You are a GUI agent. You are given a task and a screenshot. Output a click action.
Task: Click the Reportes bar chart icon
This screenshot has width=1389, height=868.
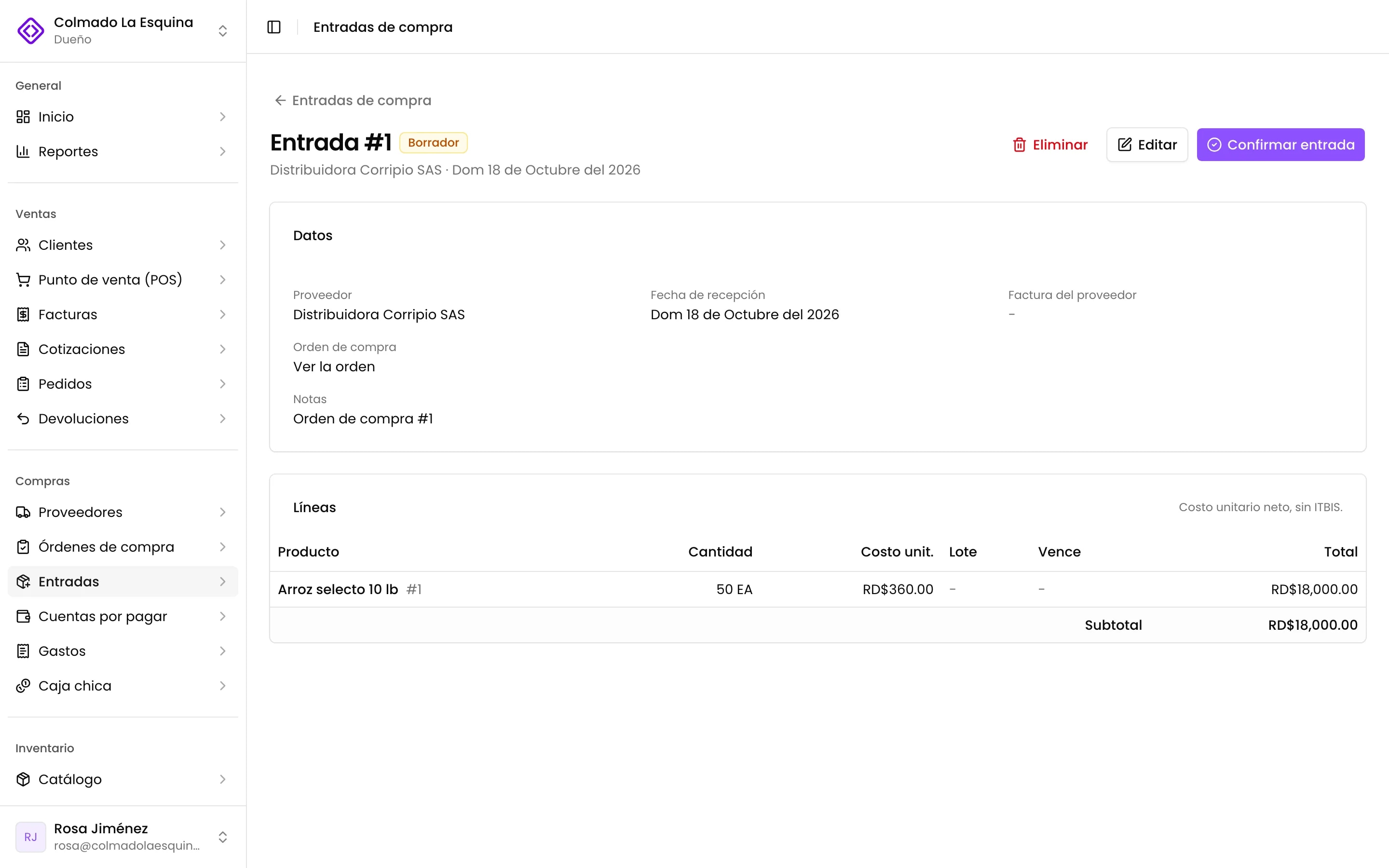(x=23, y=151)
